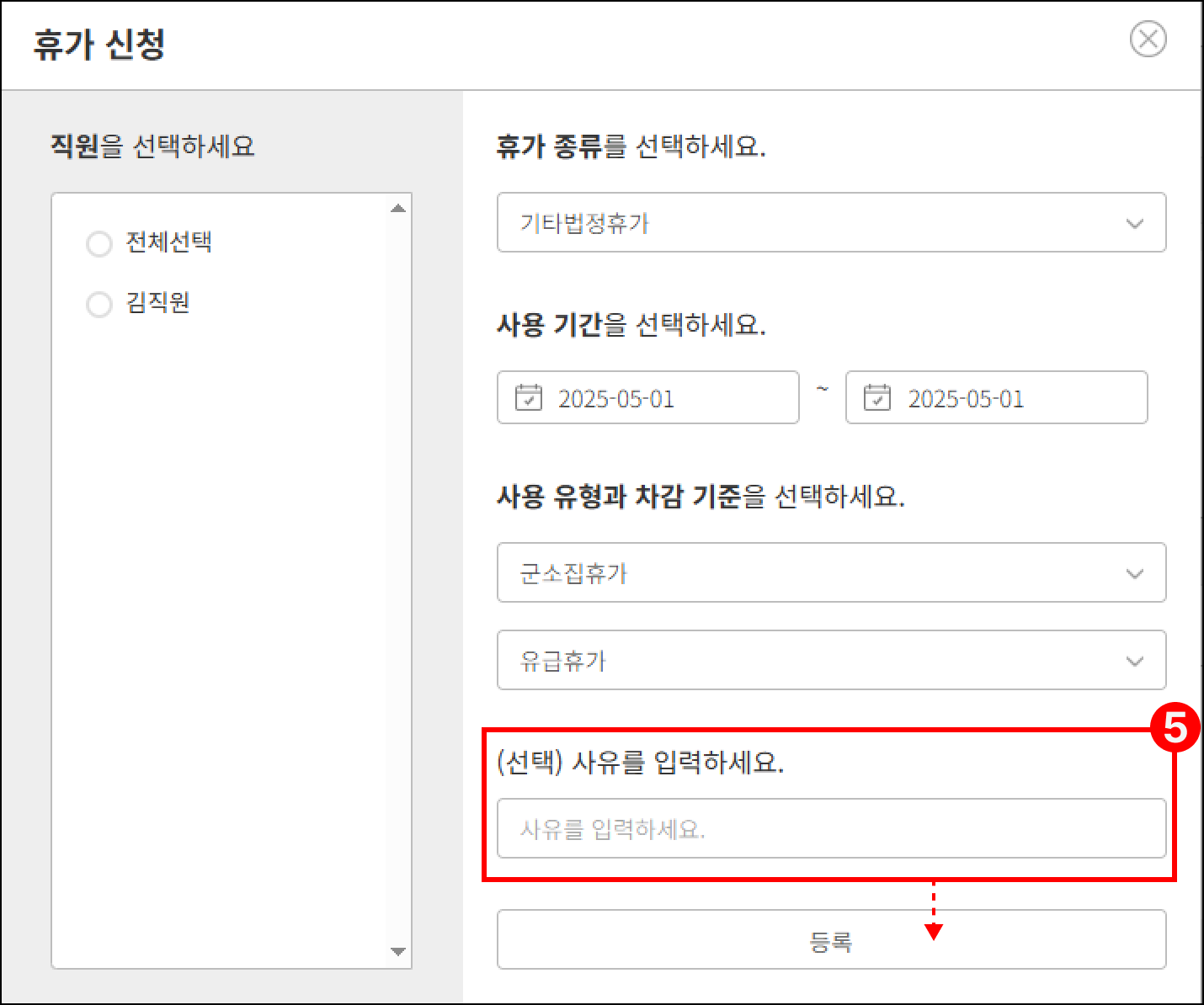1204x1005 pixels.
Task: Click the 김직원 employee name
Action: coord(157,302)
